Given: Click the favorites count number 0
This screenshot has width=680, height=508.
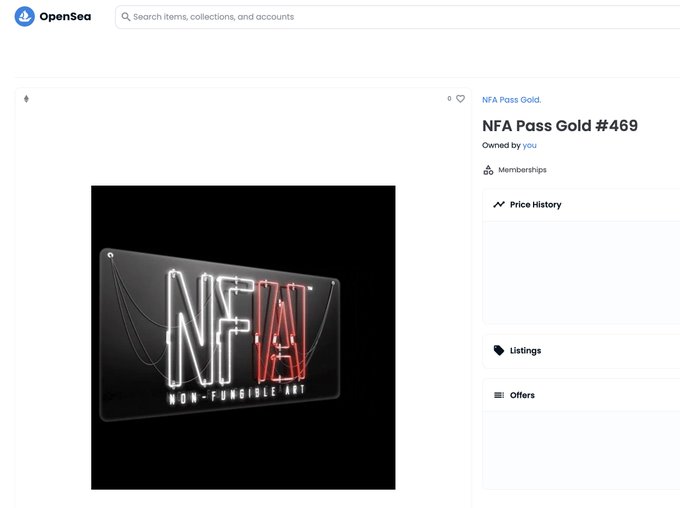Looking at the screenshot, I should pyautogui.click(x=449, y=98).
